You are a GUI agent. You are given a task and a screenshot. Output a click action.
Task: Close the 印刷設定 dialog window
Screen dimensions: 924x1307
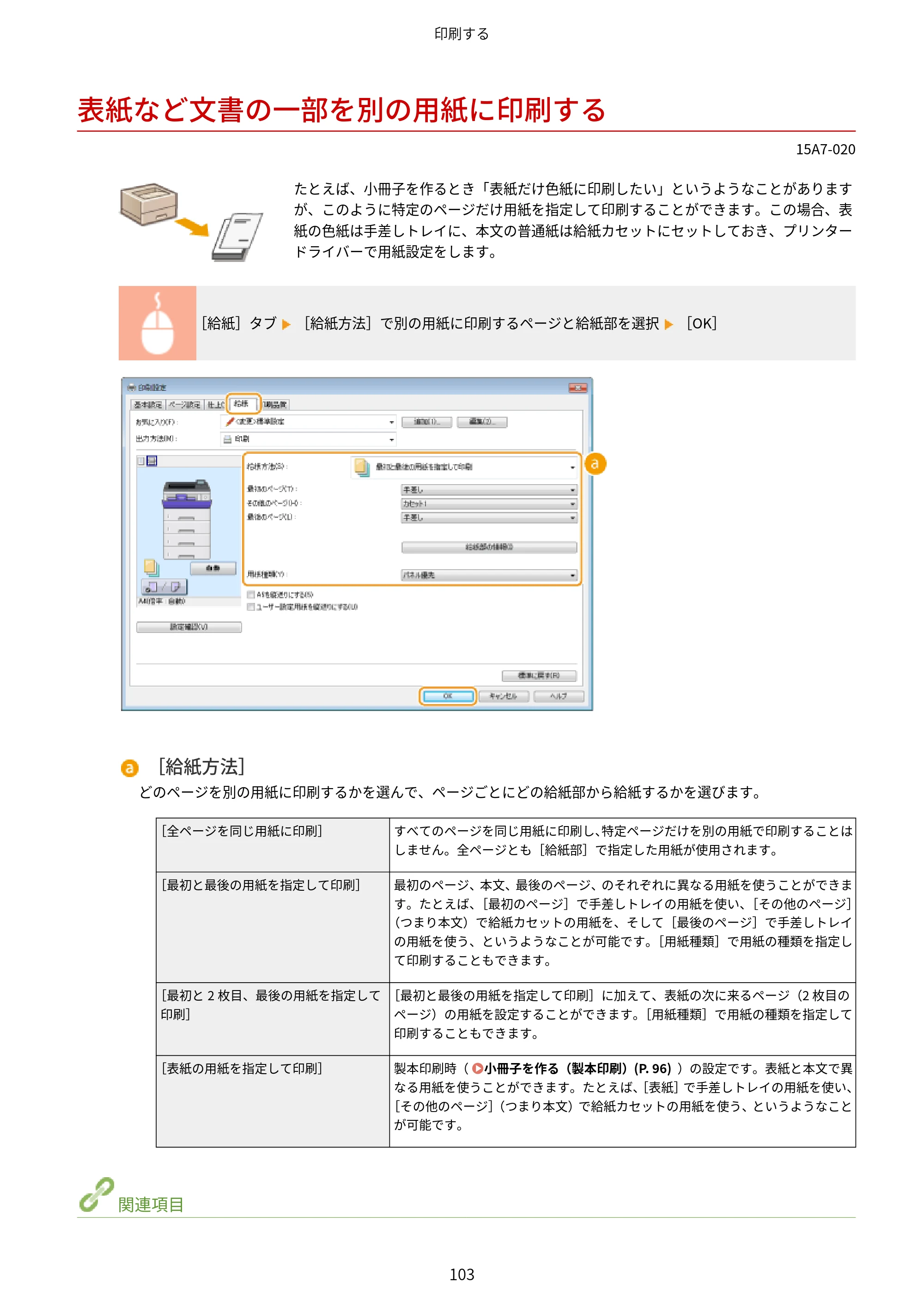pyautogui.click(x=578, y=388)
